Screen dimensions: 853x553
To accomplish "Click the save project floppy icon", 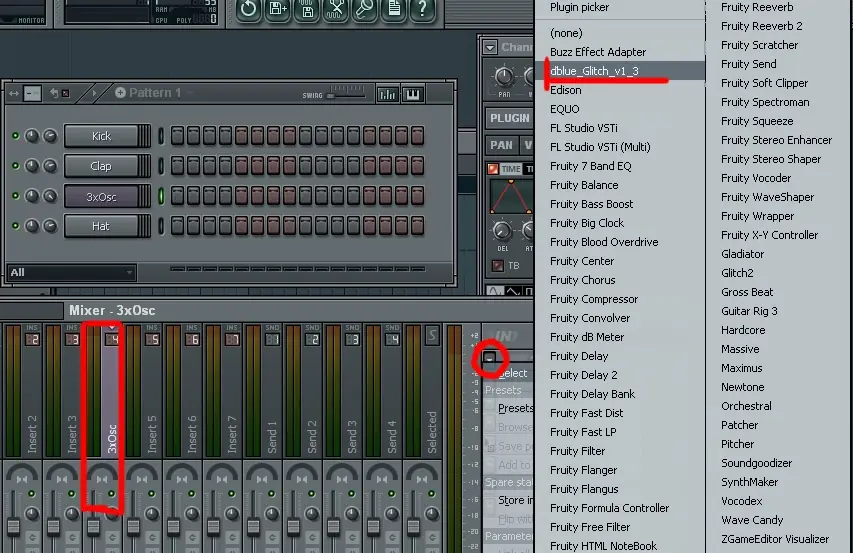I will 307,9.
